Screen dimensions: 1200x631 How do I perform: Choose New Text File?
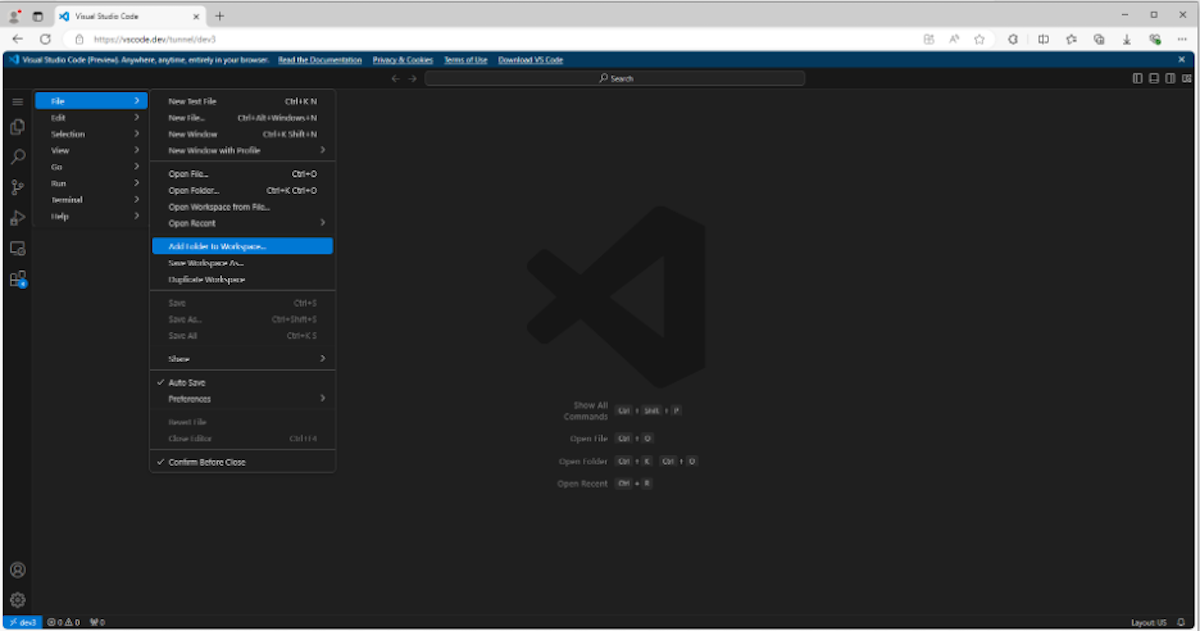tap(242, 101)
